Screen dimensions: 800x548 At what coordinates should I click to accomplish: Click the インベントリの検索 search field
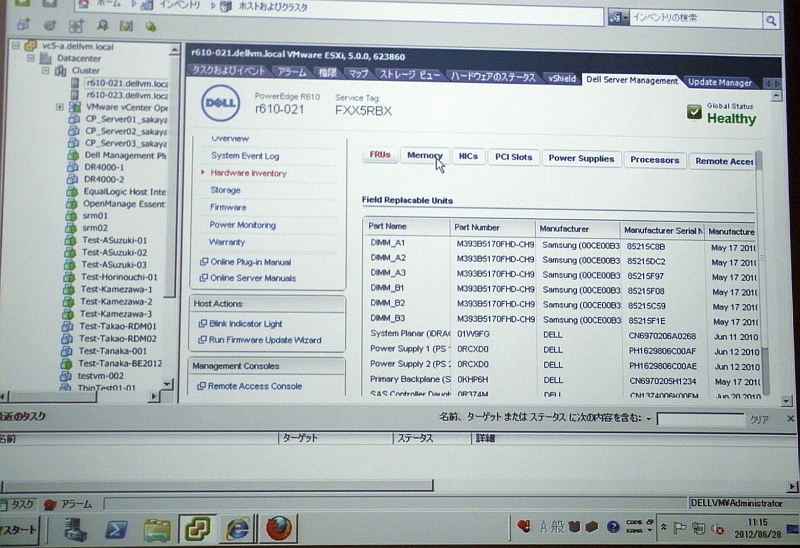tap(696, 19)
